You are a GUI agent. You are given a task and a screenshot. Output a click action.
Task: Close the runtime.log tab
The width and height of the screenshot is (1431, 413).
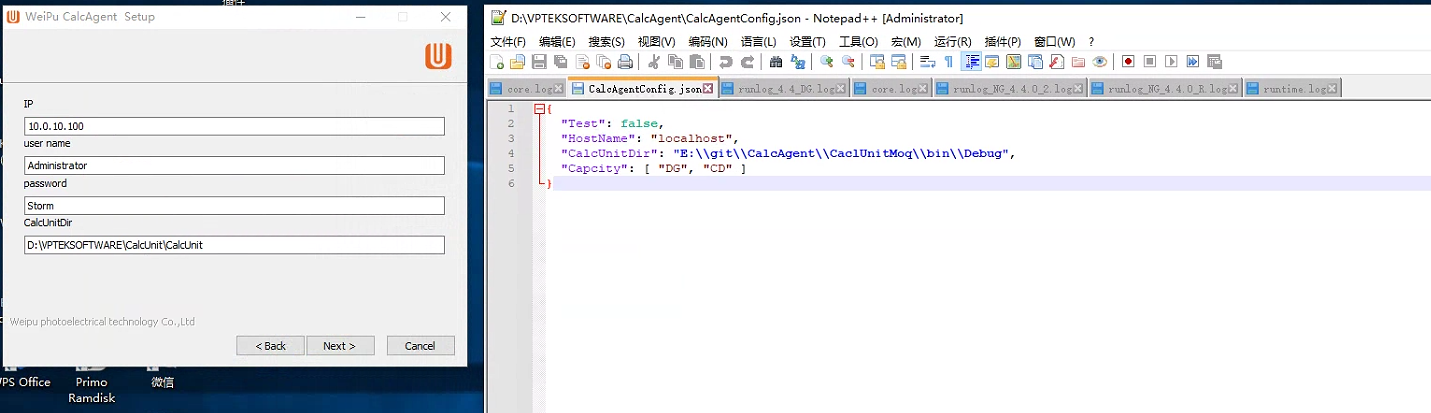click(x=1332, y=89)
